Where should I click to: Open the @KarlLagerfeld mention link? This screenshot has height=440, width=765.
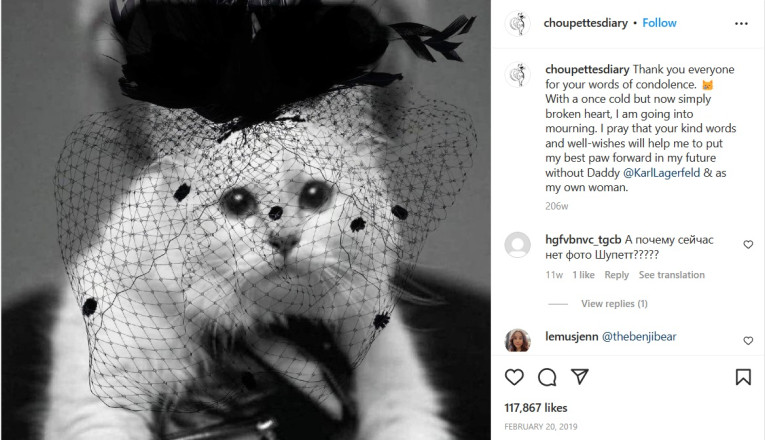[x=662, y=173]
